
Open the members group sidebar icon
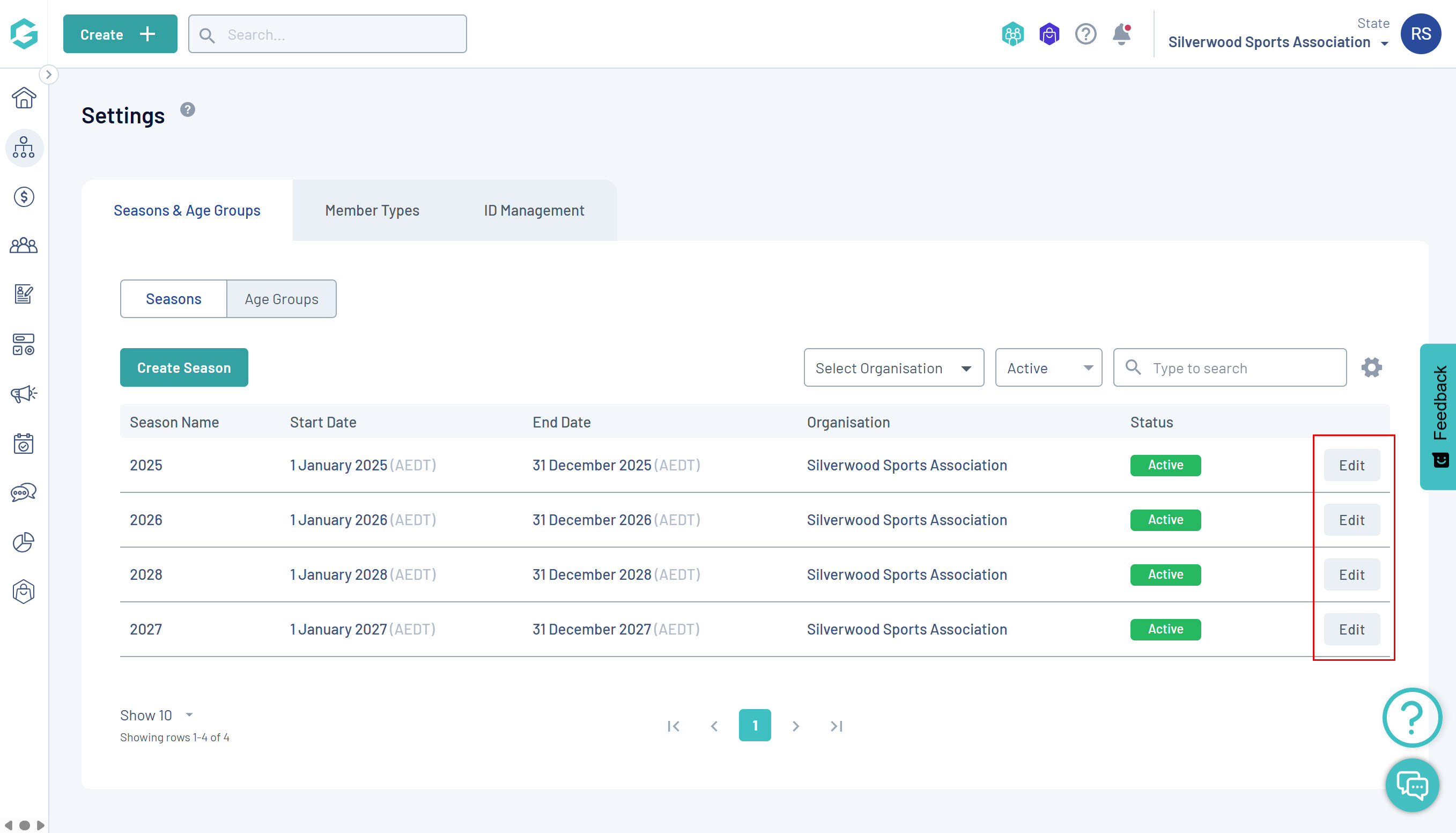24,246
